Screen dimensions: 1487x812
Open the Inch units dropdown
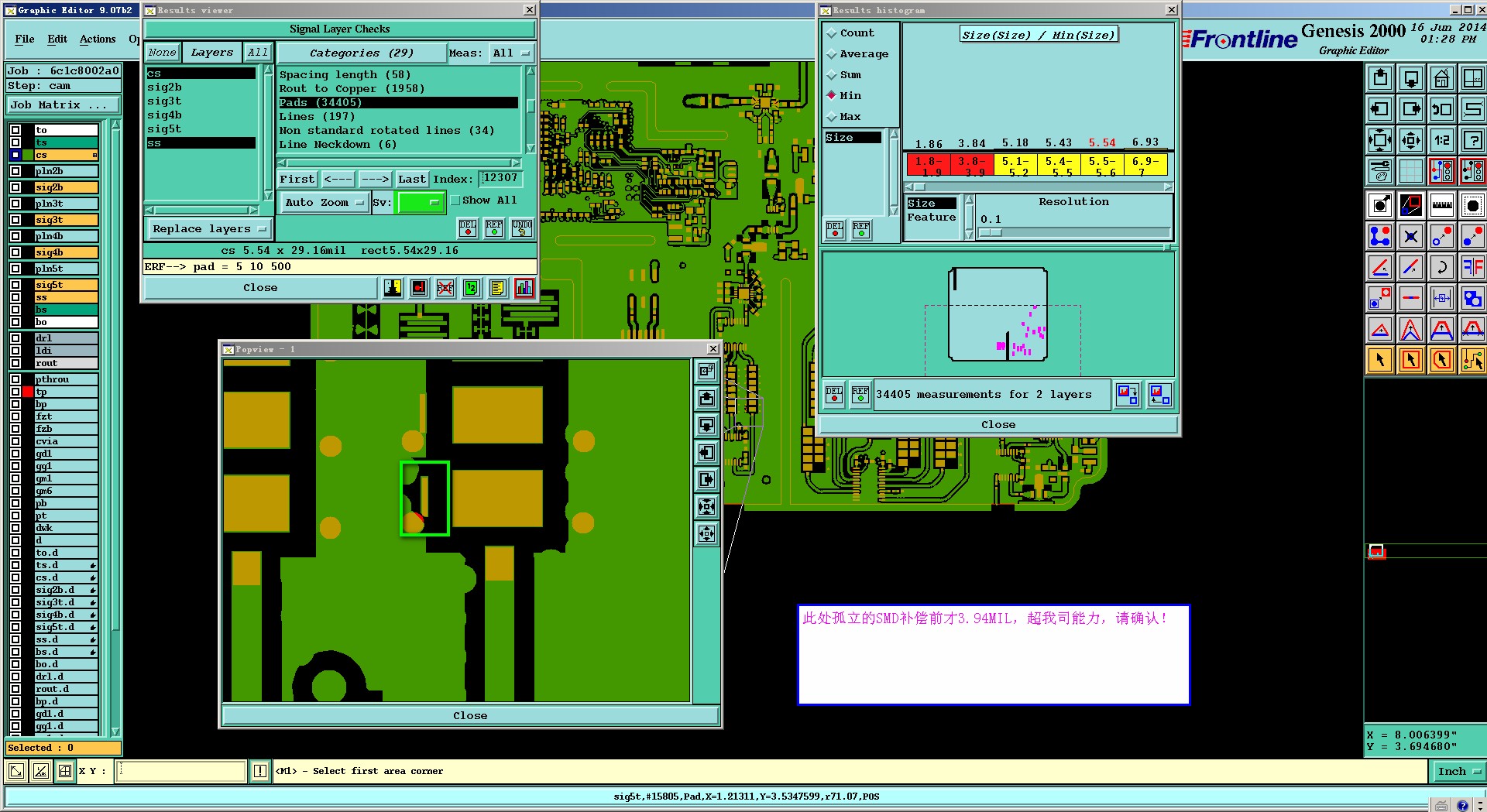pyautogui.click(x=1458, y=772)
